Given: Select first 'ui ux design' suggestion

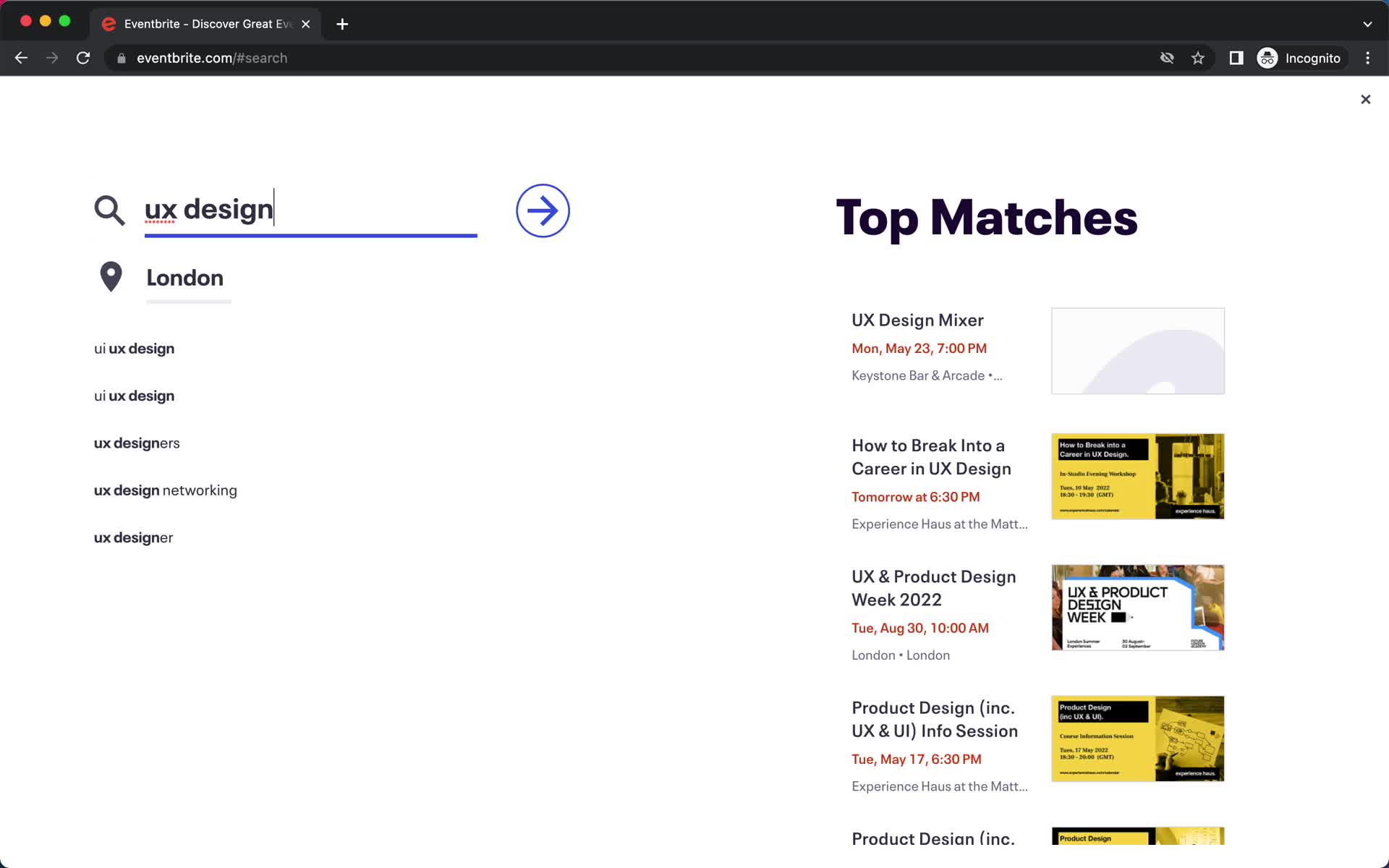Looking at the screenshot, I should pos(134,349).
